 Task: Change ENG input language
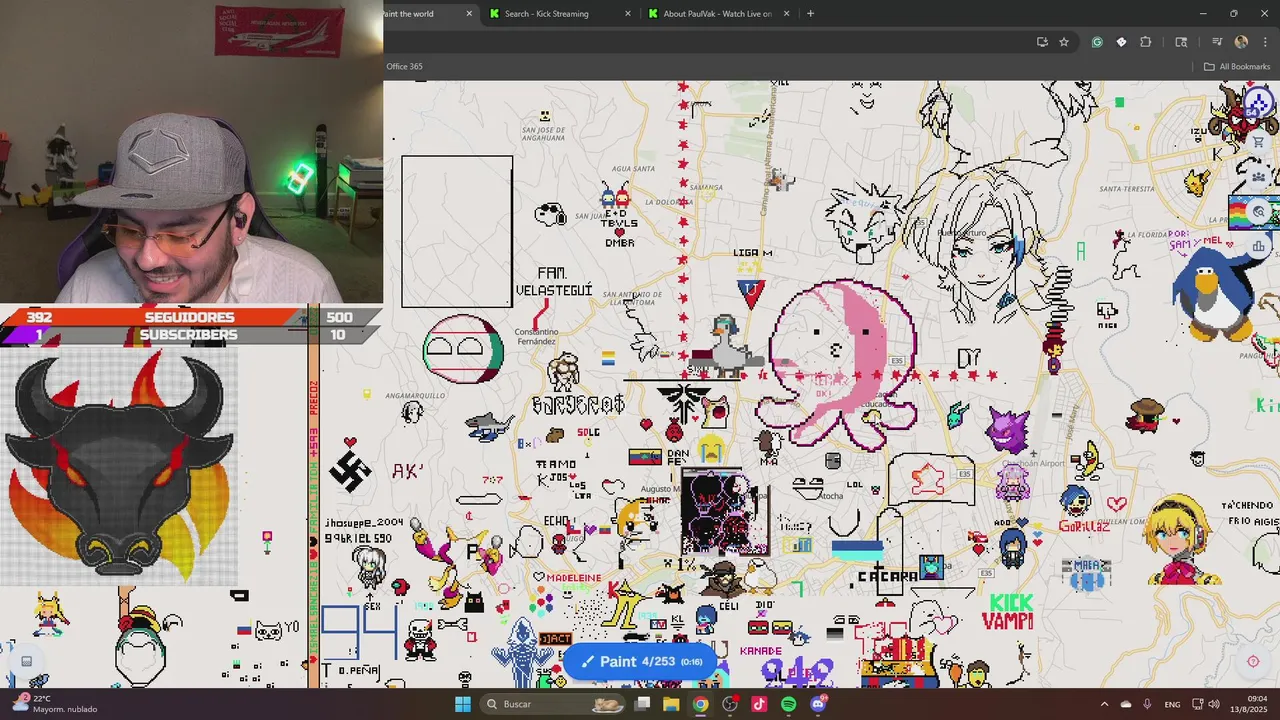click(1172, 704)
